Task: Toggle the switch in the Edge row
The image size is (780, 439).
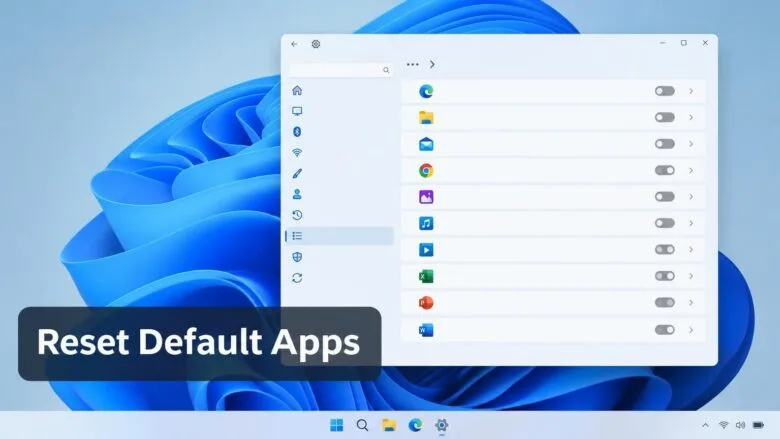Action: click(x=665, y=91)
